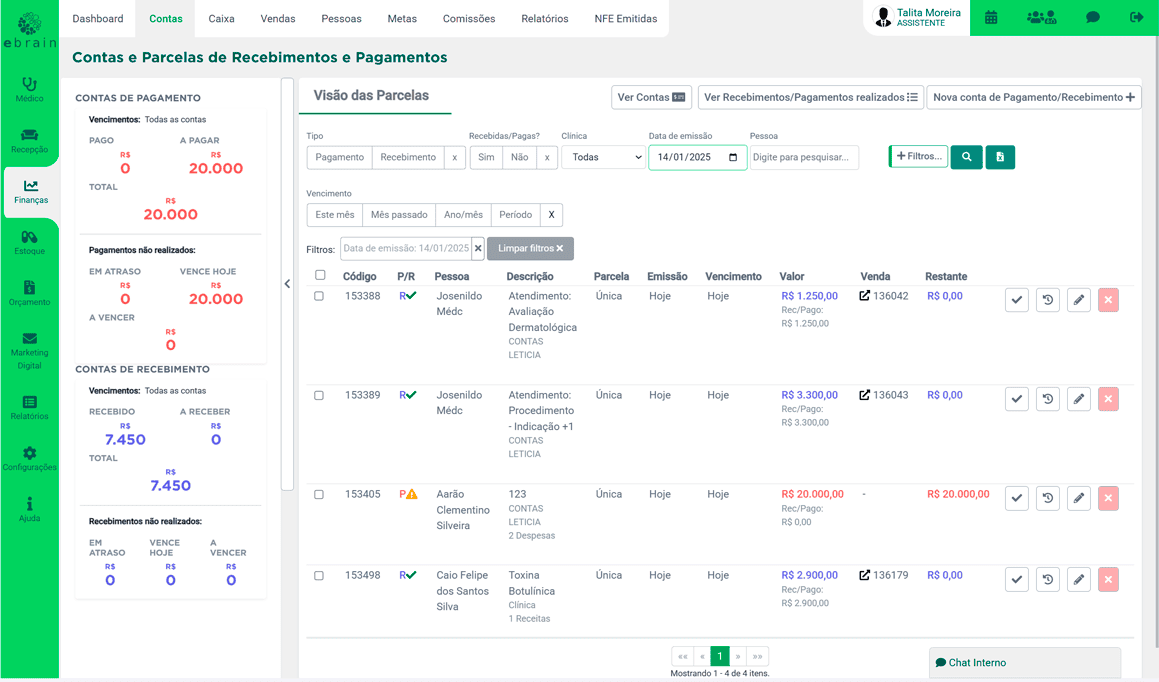
Task: Open the chat bubble icon in header
Action: pos(1093,17)
